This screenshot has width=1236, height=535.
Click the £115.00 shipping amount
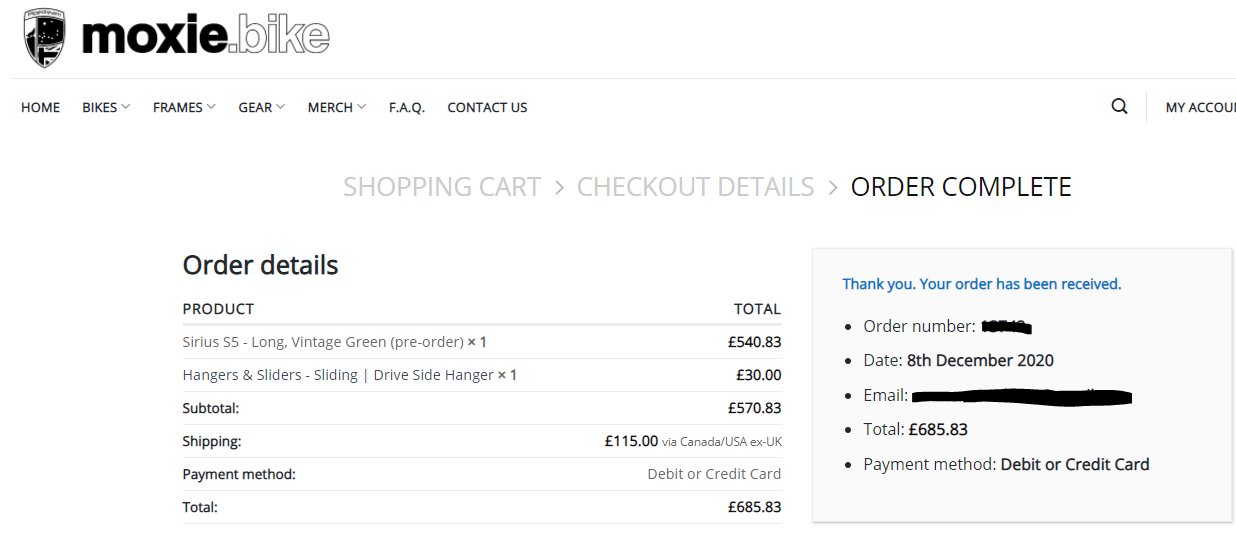[x=631, y=441]
